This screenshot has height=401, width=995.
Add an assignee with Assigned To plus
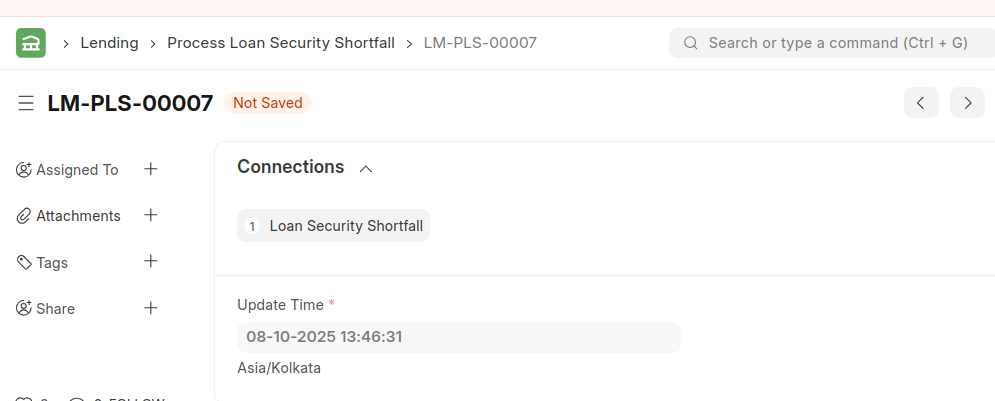tap(151, 169)
